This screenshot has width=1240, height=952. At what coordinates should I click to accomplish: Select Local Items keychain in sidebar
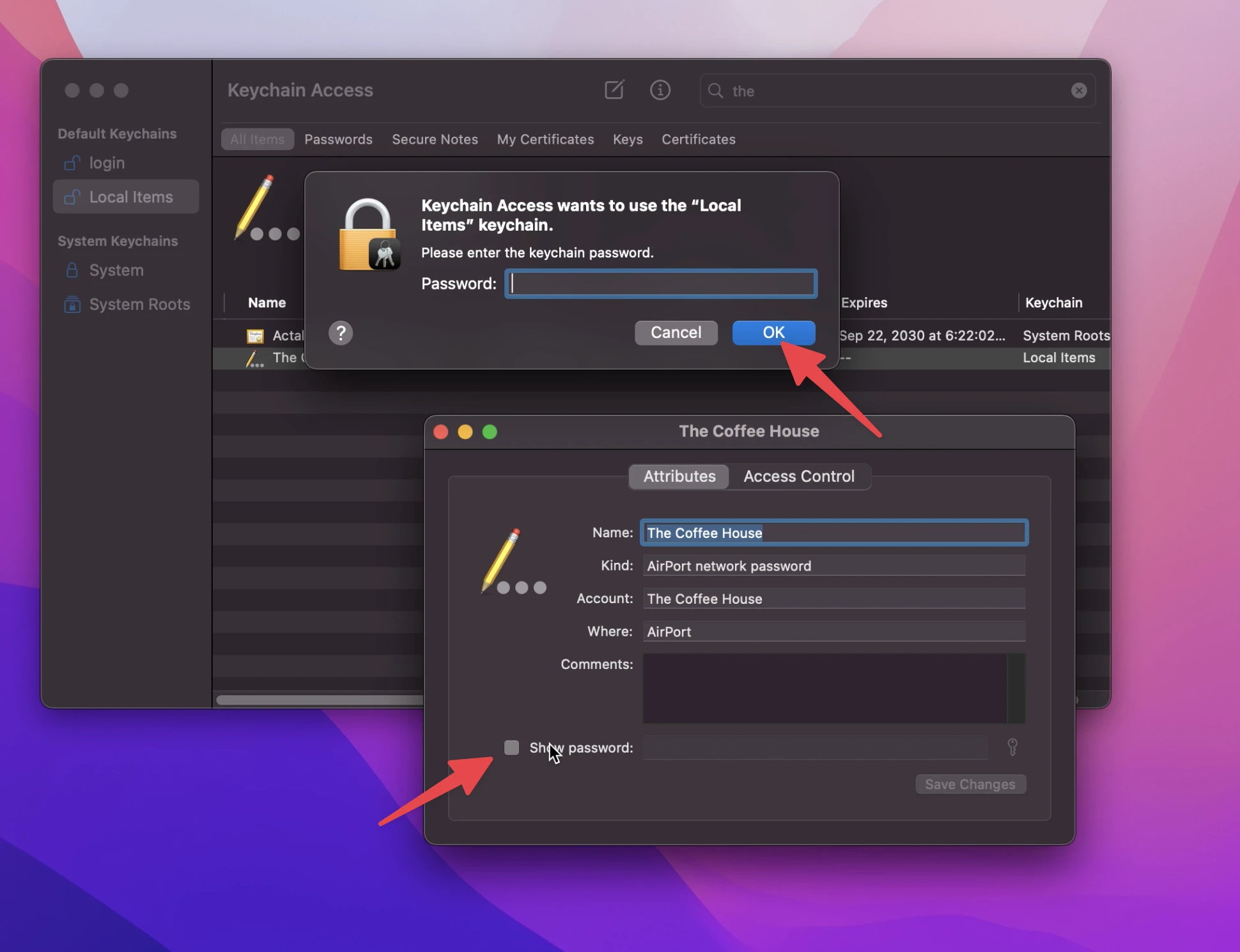point(126,197)
